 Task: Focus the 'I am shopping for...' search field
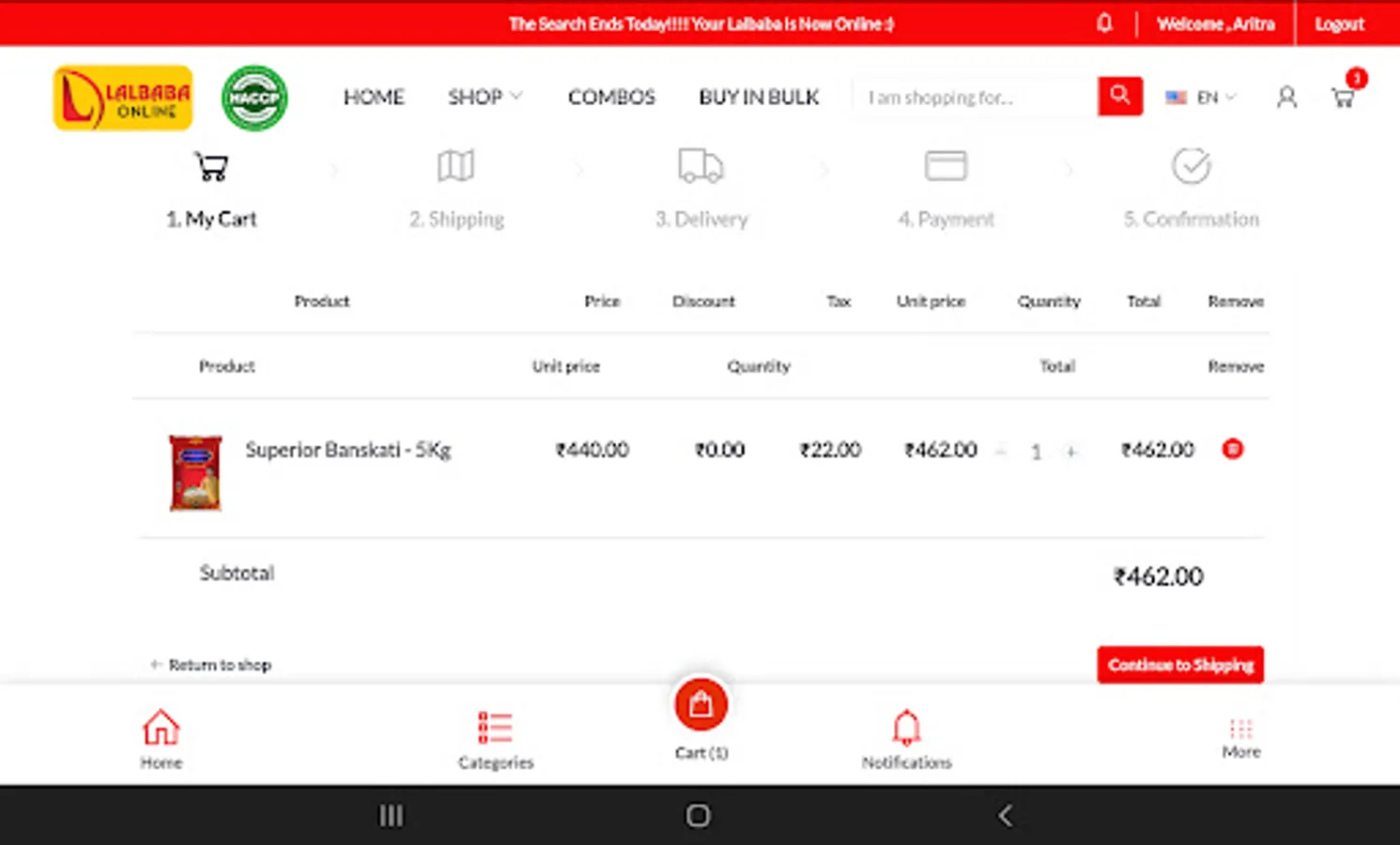976,97
